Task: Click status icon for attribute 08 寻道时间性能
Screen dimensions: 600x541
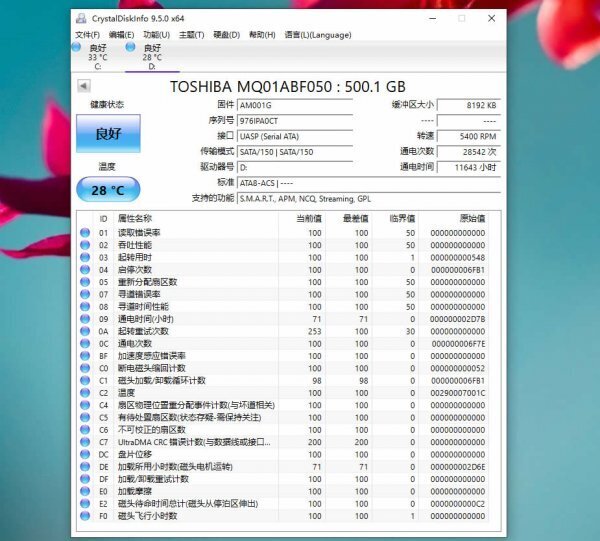Action: (85, 306)
